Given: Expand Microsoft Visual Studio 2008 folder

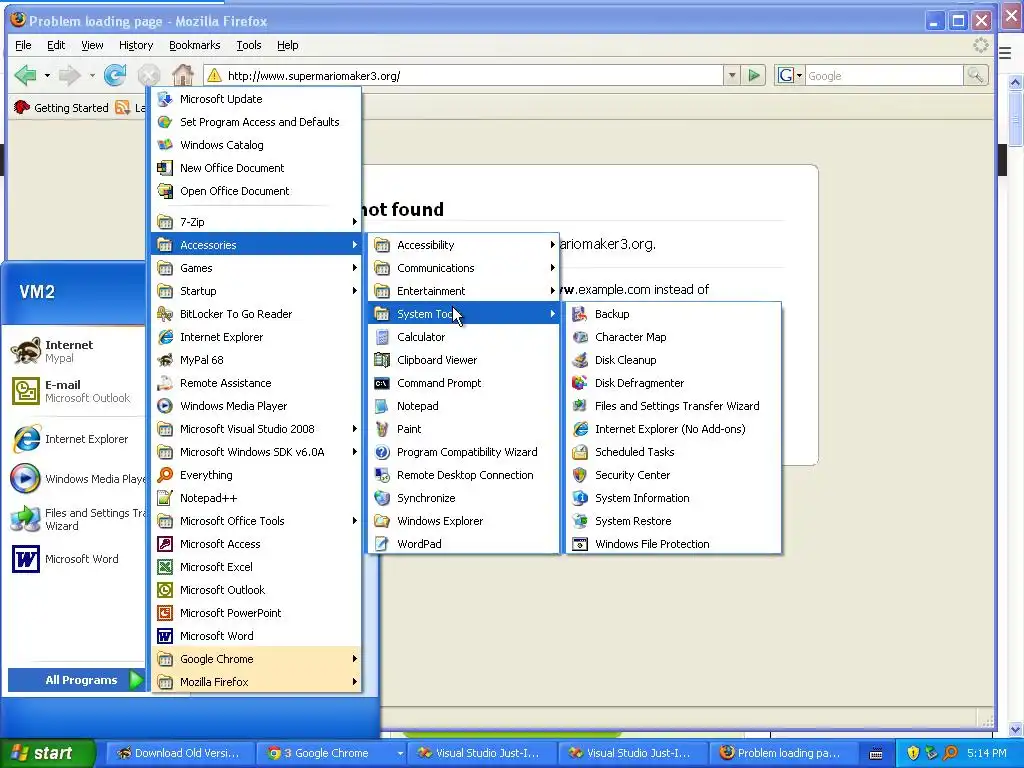Looking at the screenshot, I should point(256,429).
